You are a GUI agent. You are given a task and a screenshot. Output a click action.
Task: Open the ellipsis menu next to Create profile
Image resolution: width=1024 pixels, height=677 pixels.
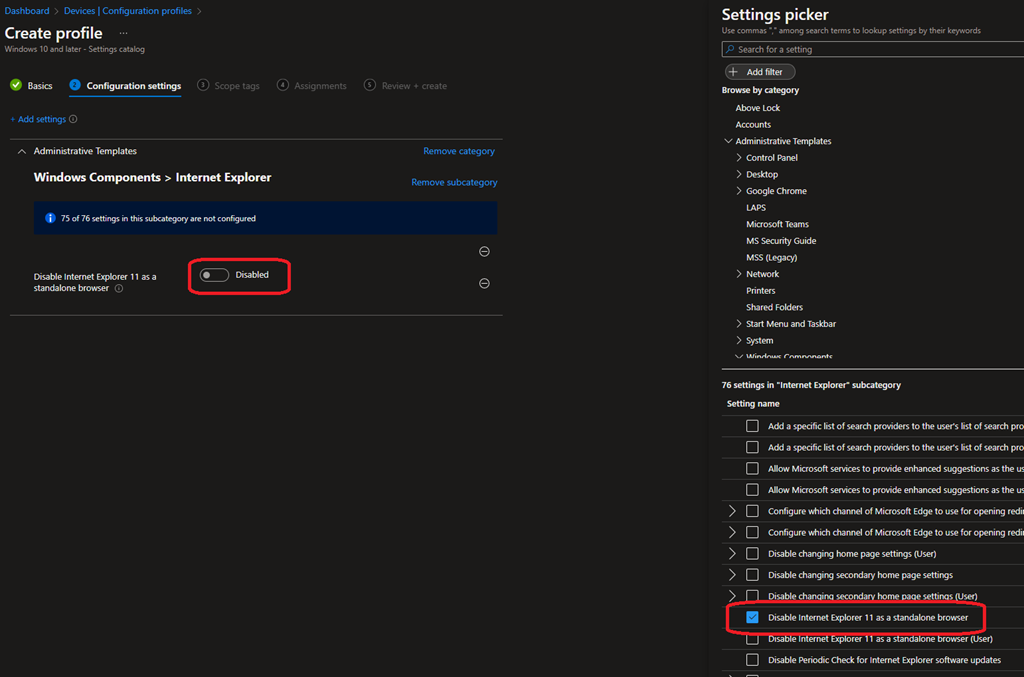(124, 33)
